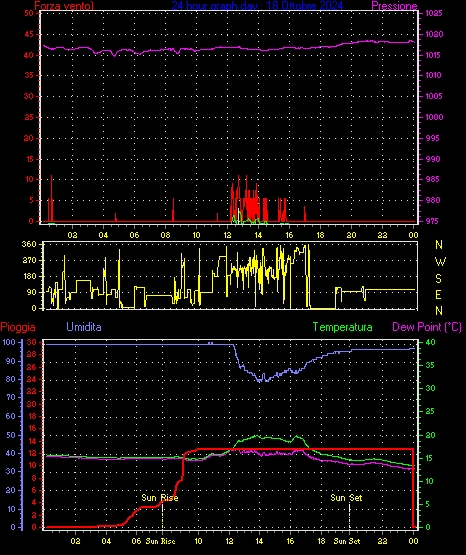Click the Sun Rise marker inside the chart

click(x=160, y=498)
